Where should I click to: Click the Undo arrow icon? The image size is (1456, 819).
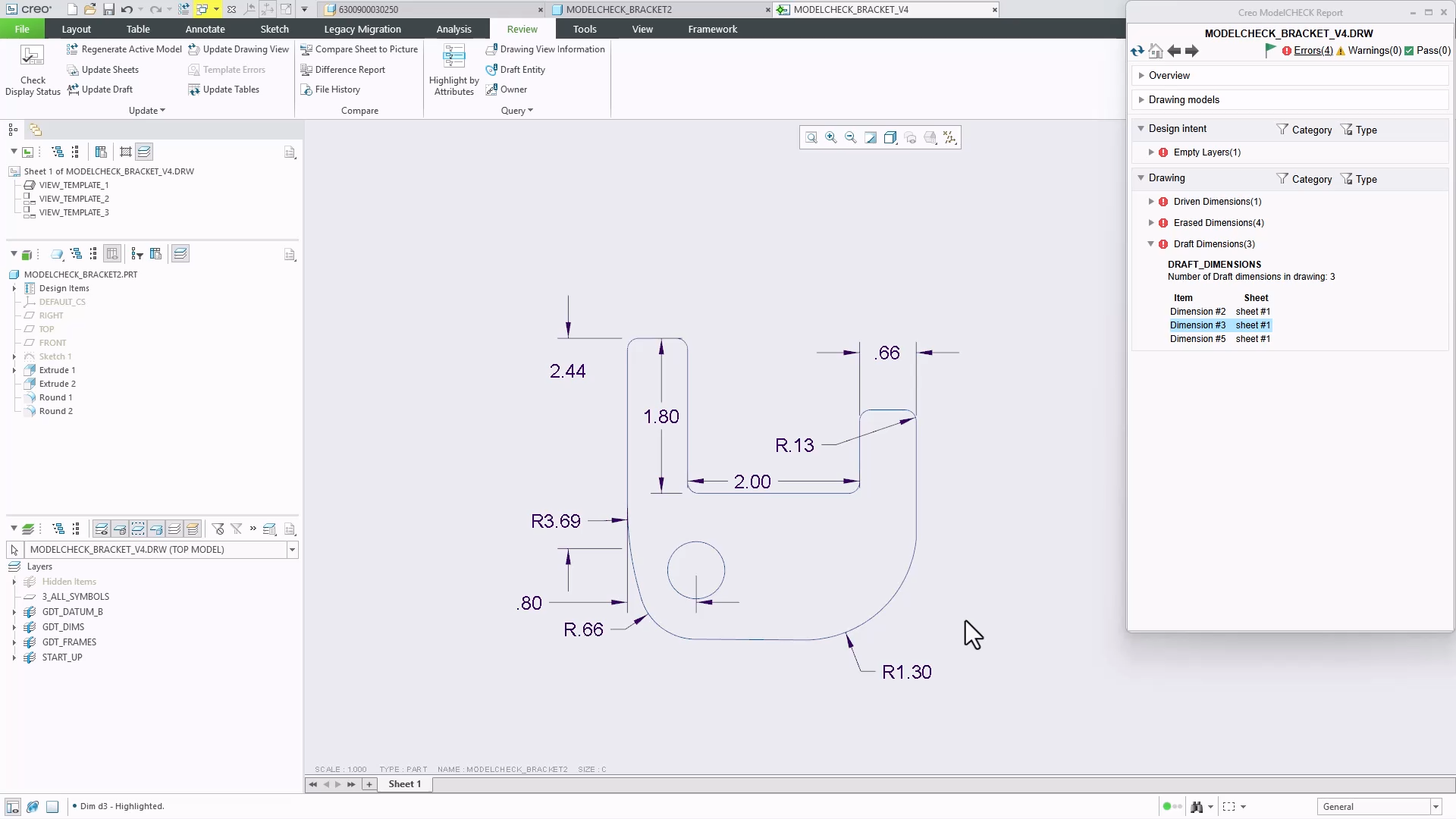coord(127,9)
